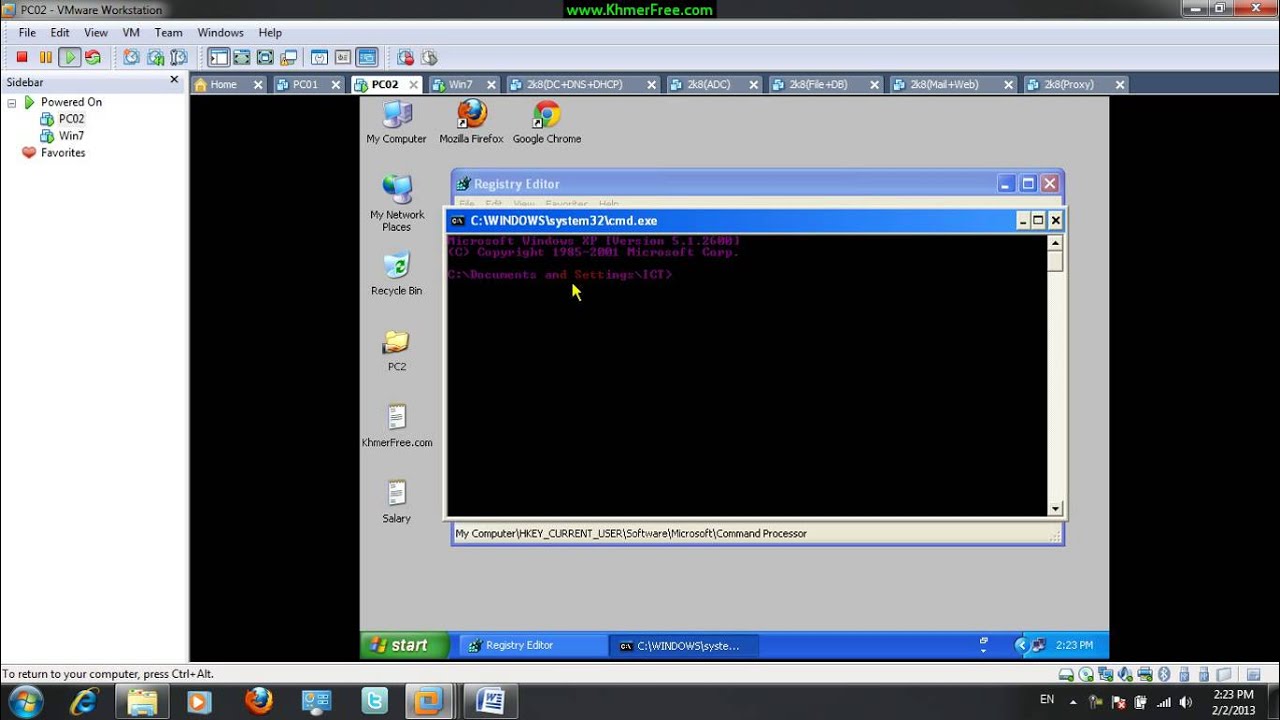Image resolution: width=1280 pixels, height=720 pixels.
Task: Click the record session toolbar icon
Action: [x=405, y=57]
